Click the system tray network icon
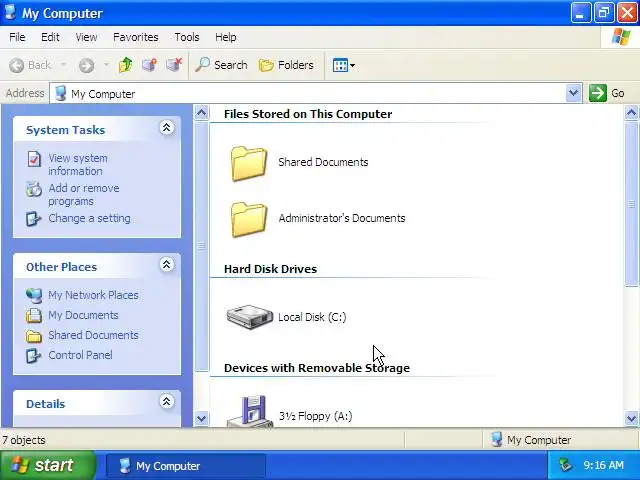The width and height of the screenshot is (640, 480). (x=565, y=465)
